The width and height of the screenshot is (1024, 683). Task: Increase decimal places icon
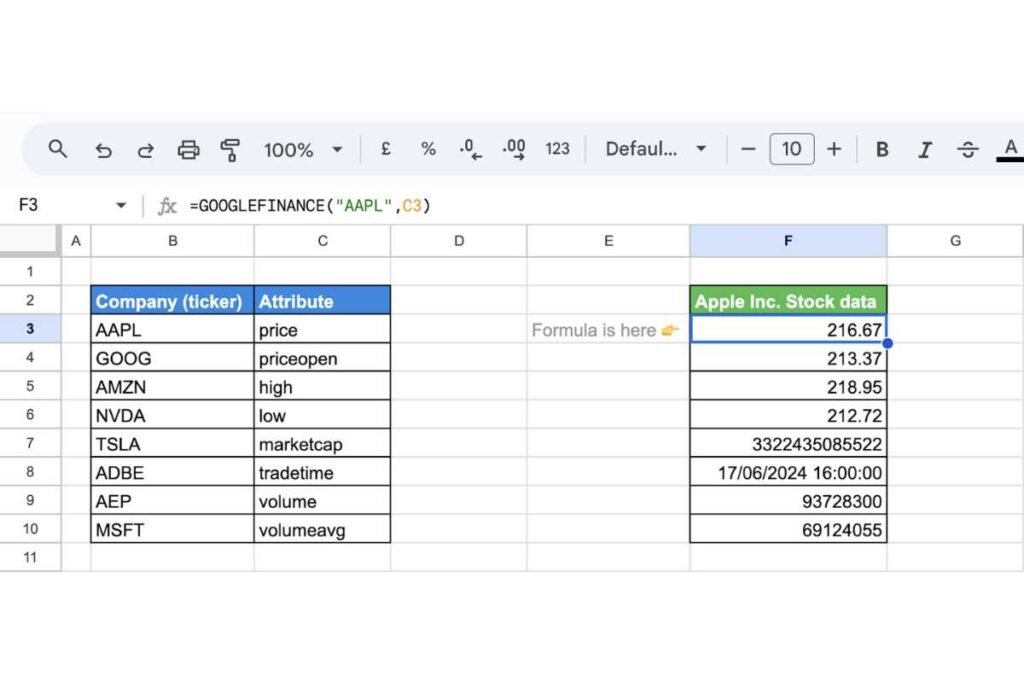514,149
